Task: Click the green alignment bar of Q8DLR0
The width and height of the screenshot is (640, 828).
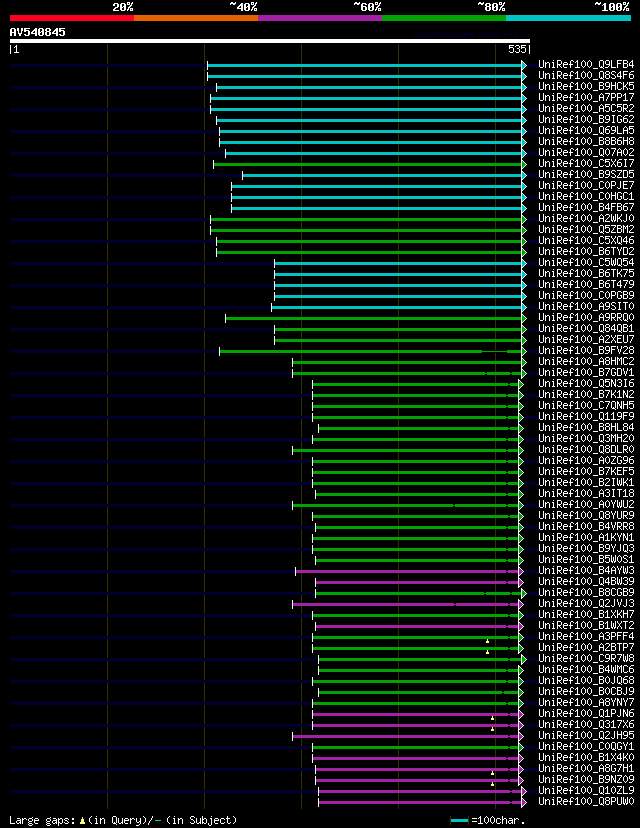Action: 406,450
